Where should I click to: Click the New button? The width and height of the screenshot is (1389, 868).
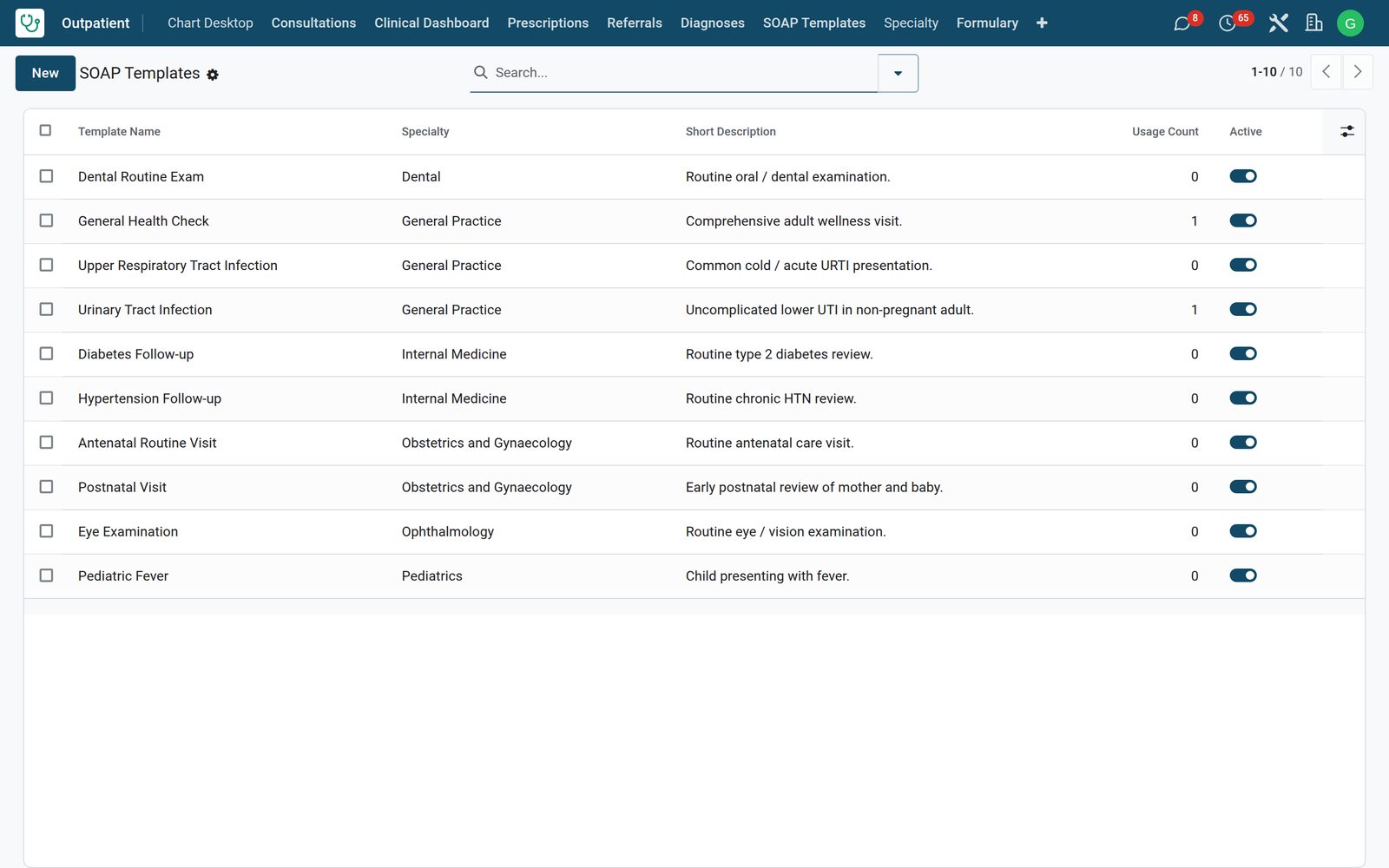45,73
